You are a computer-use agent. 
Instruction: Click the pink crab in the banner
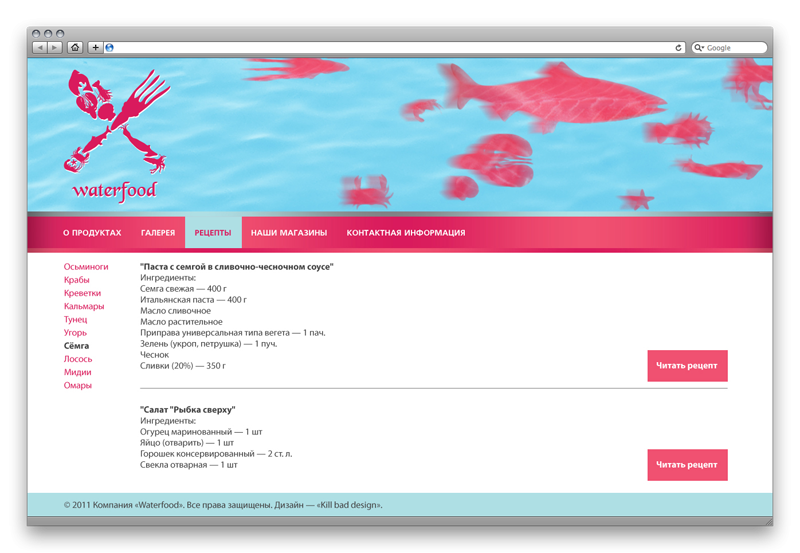pyautogui.click(x=367, y=191)
